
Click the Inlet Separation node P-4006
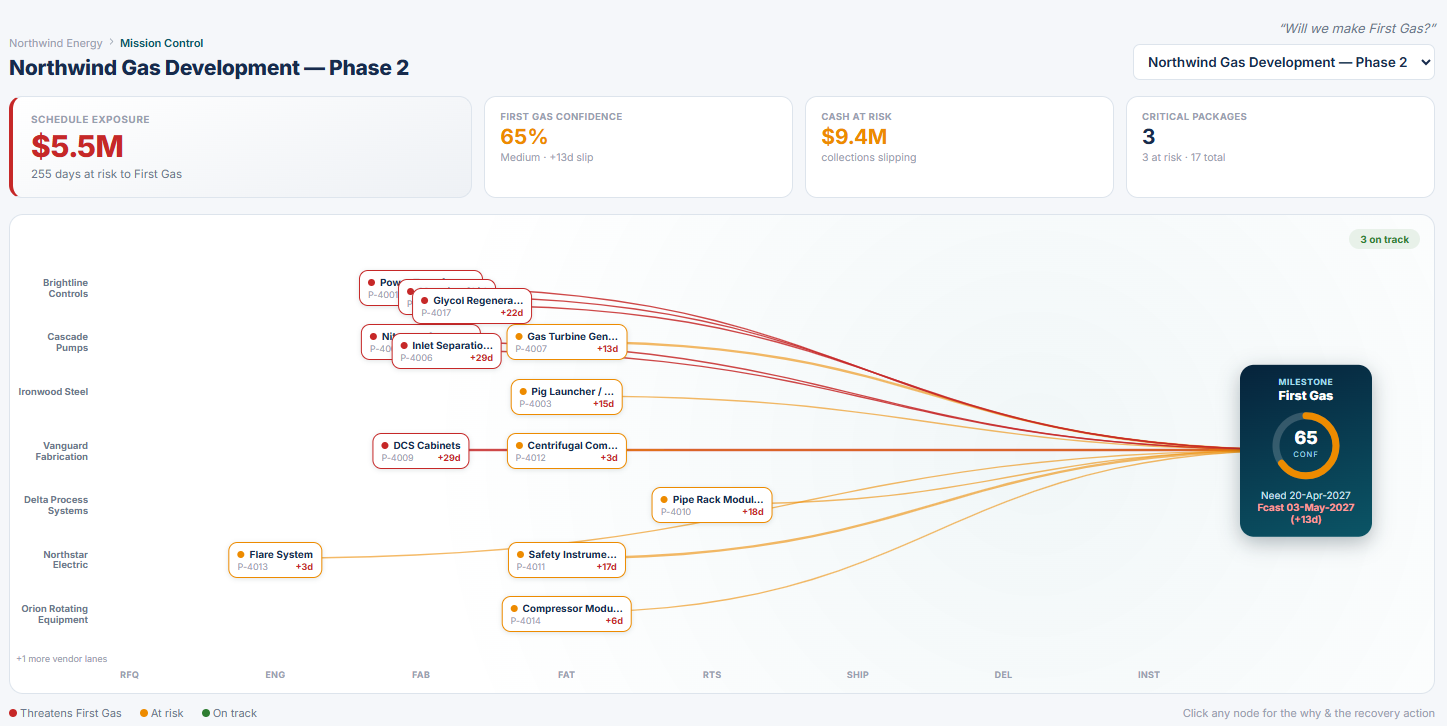tap(447, 351)
